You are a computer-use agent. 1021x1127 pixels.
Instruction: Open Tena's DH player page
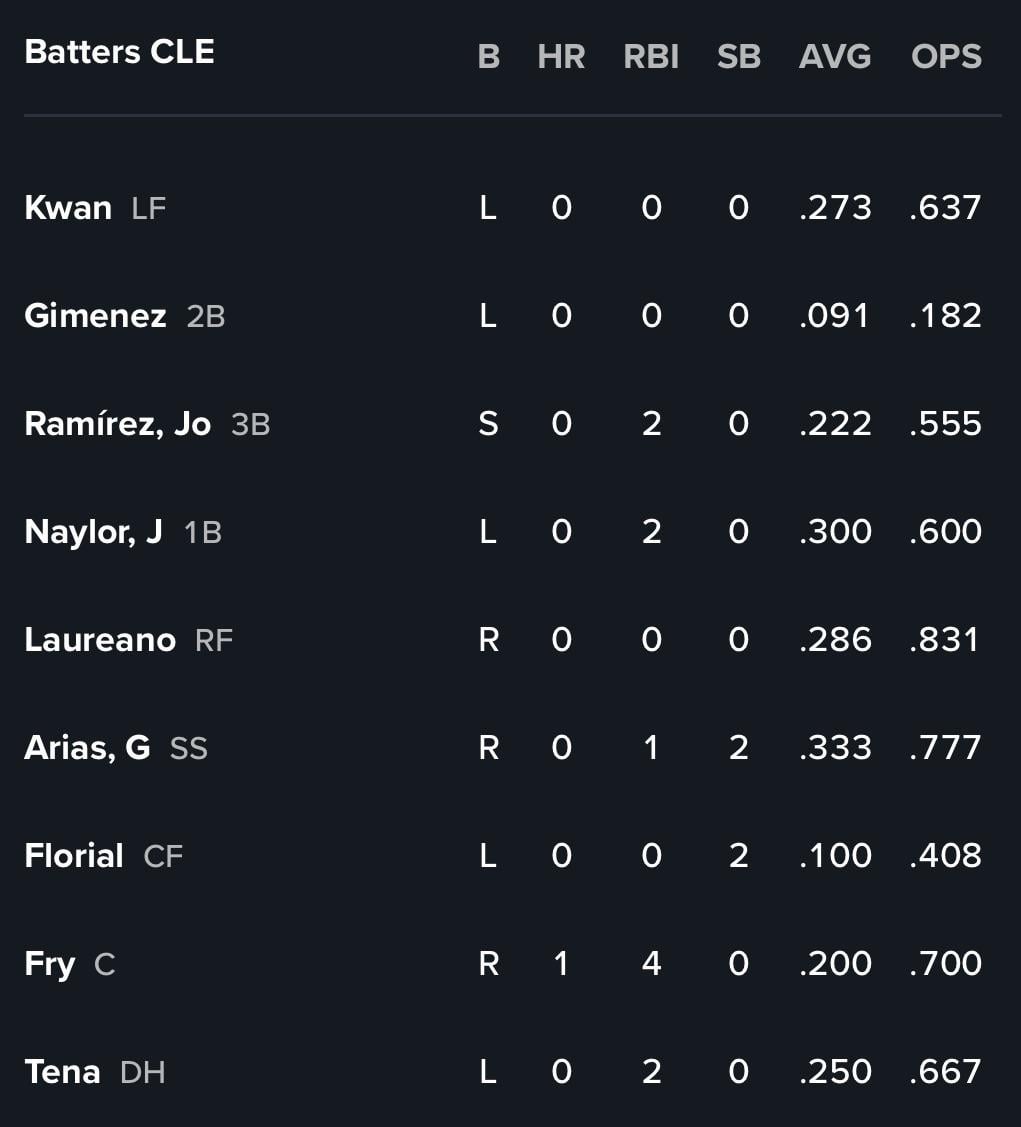pyautogui.click(x=63, y=1072)
